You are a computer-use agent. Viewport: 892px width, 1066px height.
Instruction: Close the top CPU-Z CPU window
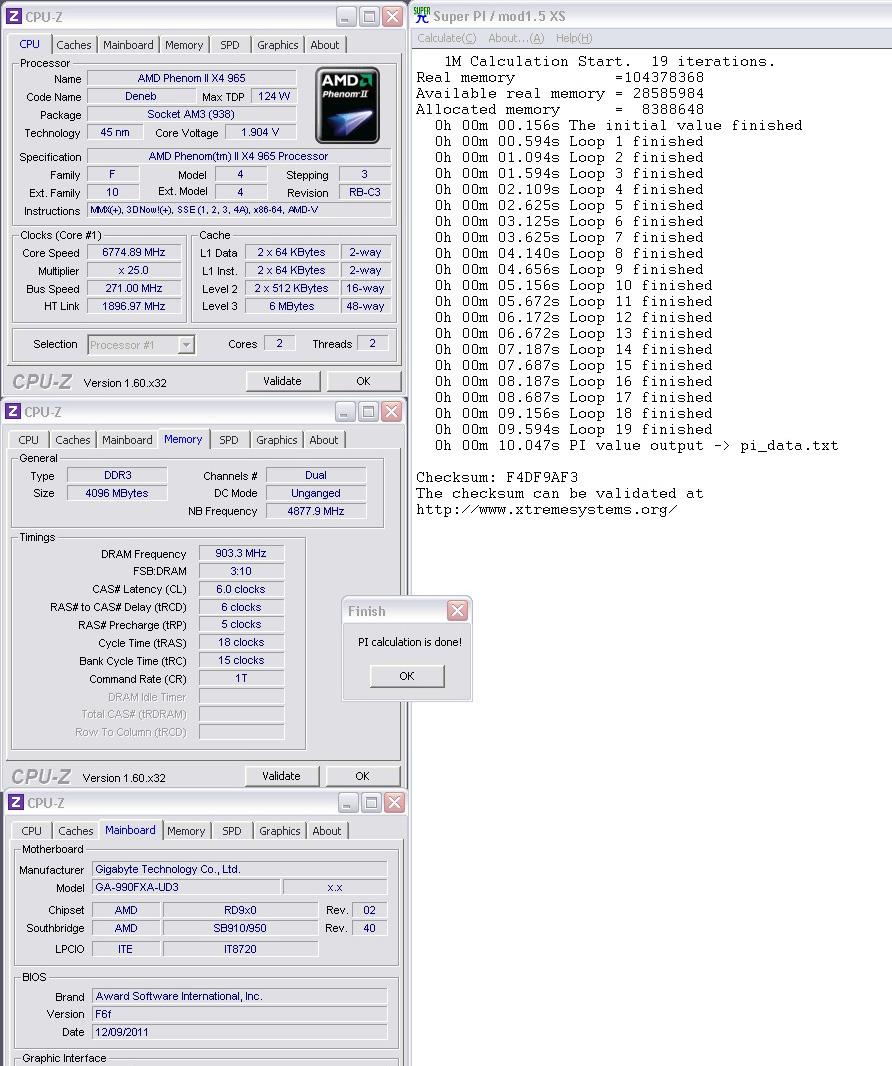pyautogui.click(x=392, y=17)
